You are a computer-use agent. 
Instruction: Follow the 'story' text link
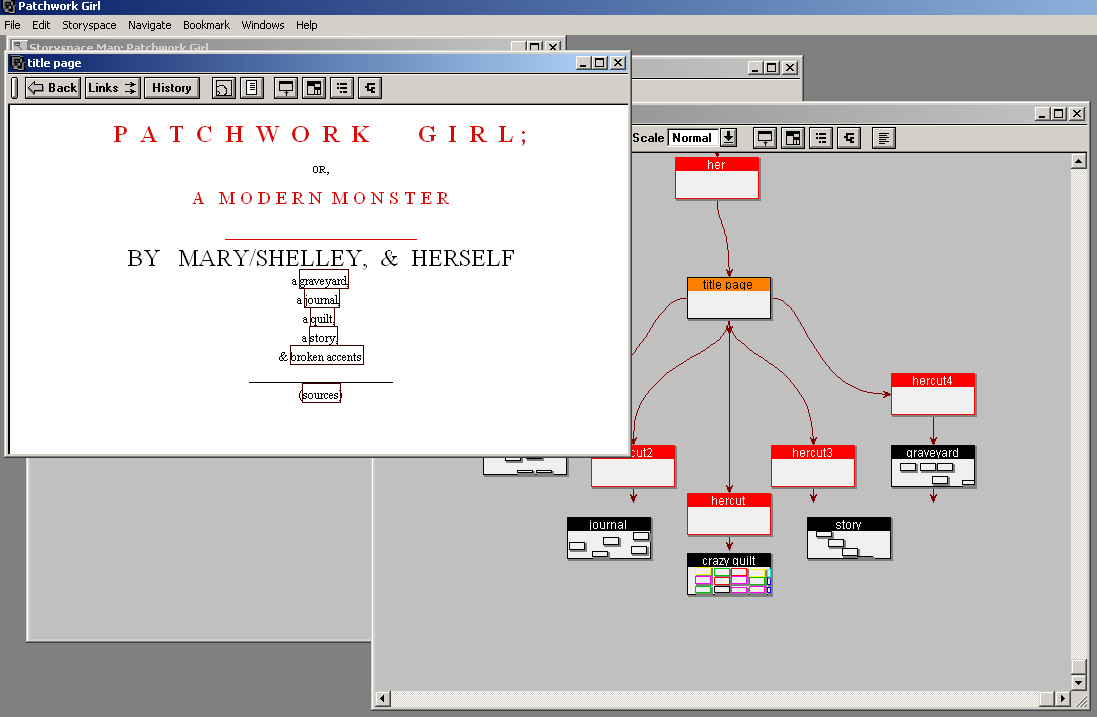(x=323, y=337)
